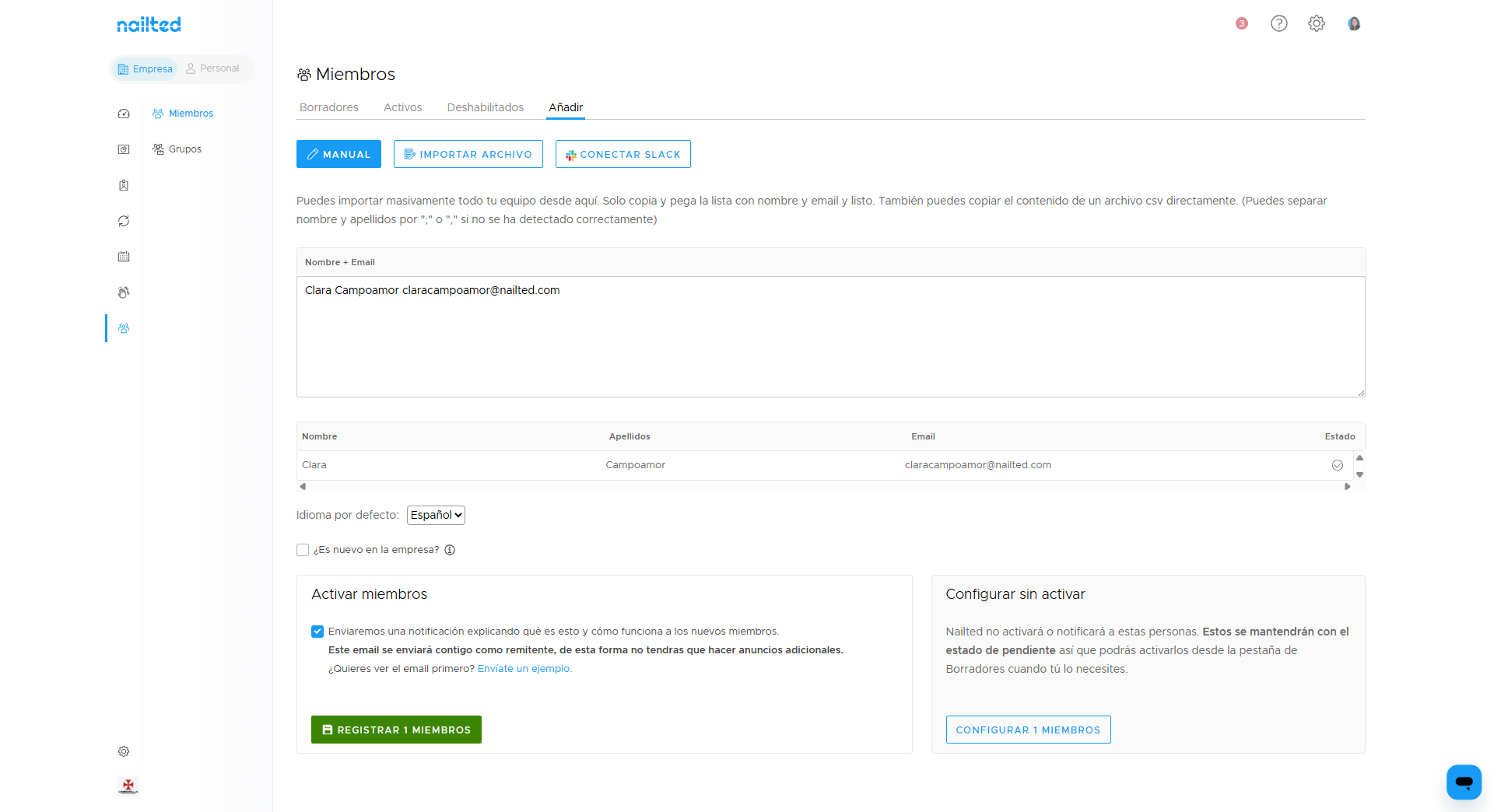The height and width of the screenshot is (812, 1494).
Task: Click the Estado column header
Action: [x=1340, y=436]
